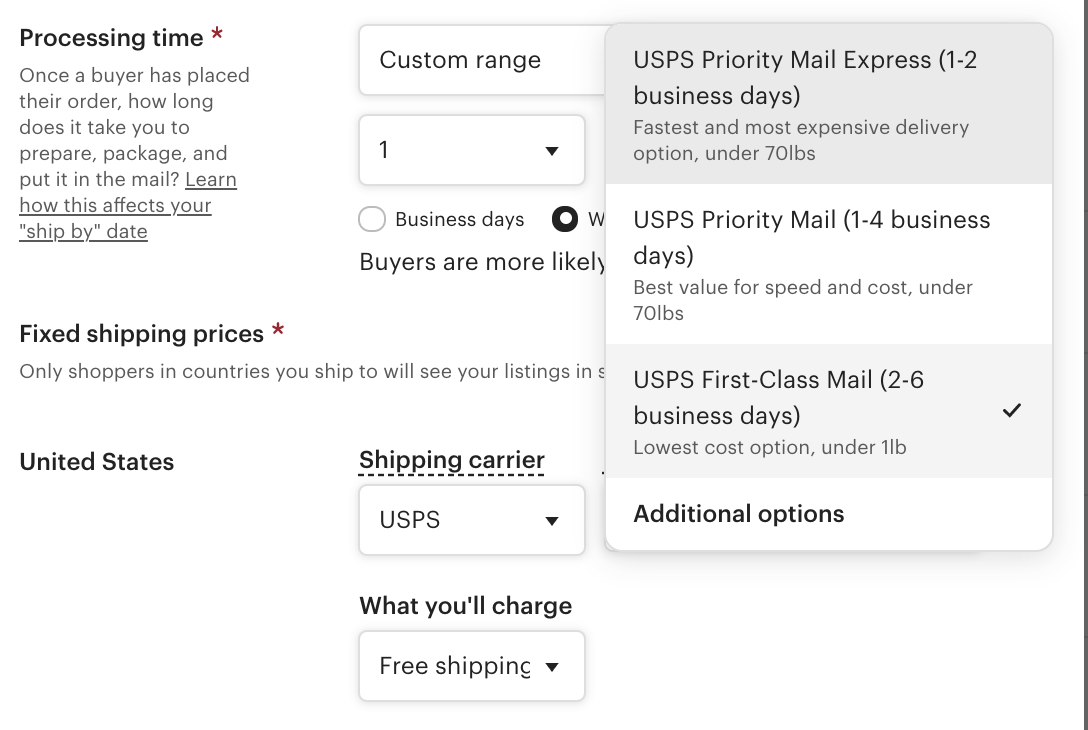Open the Free shipping charge dropdown
Image resolution: width=1088 pixels, height=730 pixels.
(x=470, y=665)
